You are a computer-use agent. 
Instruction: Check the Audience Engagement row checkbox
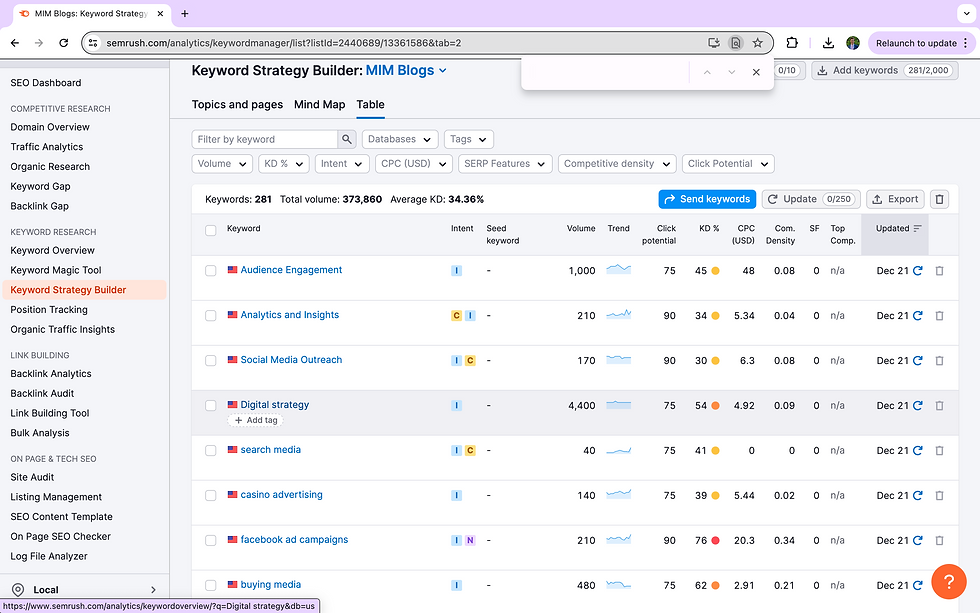point(211,271)
